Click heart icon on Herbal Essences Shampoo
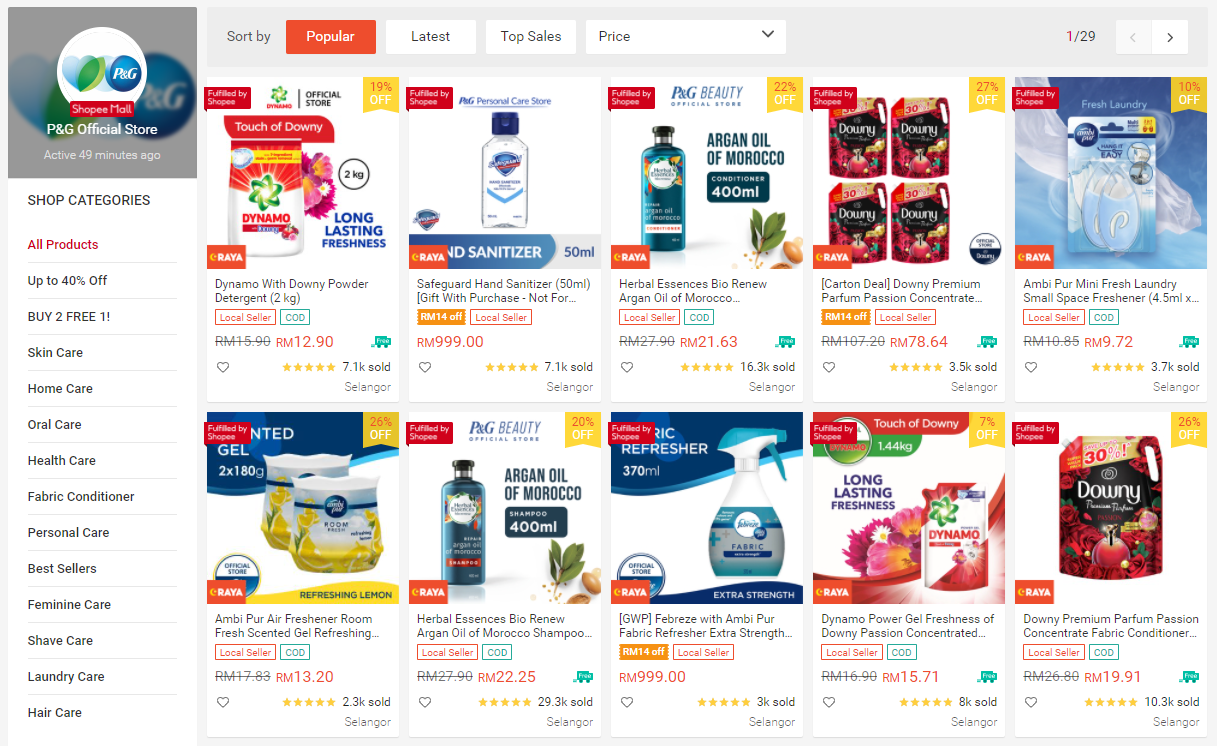 425,702
